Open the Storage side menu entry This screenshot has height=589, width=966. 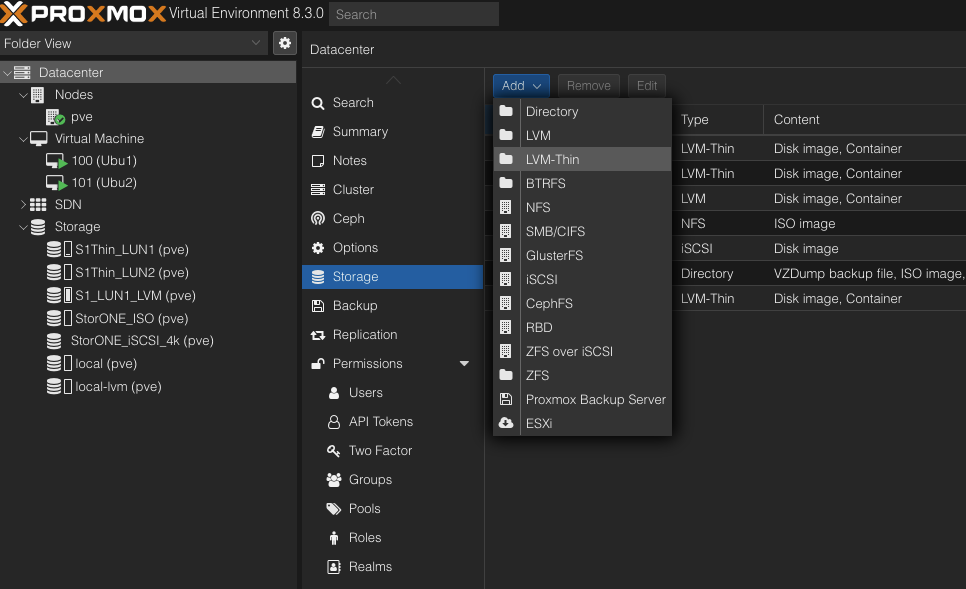point(392,277)
